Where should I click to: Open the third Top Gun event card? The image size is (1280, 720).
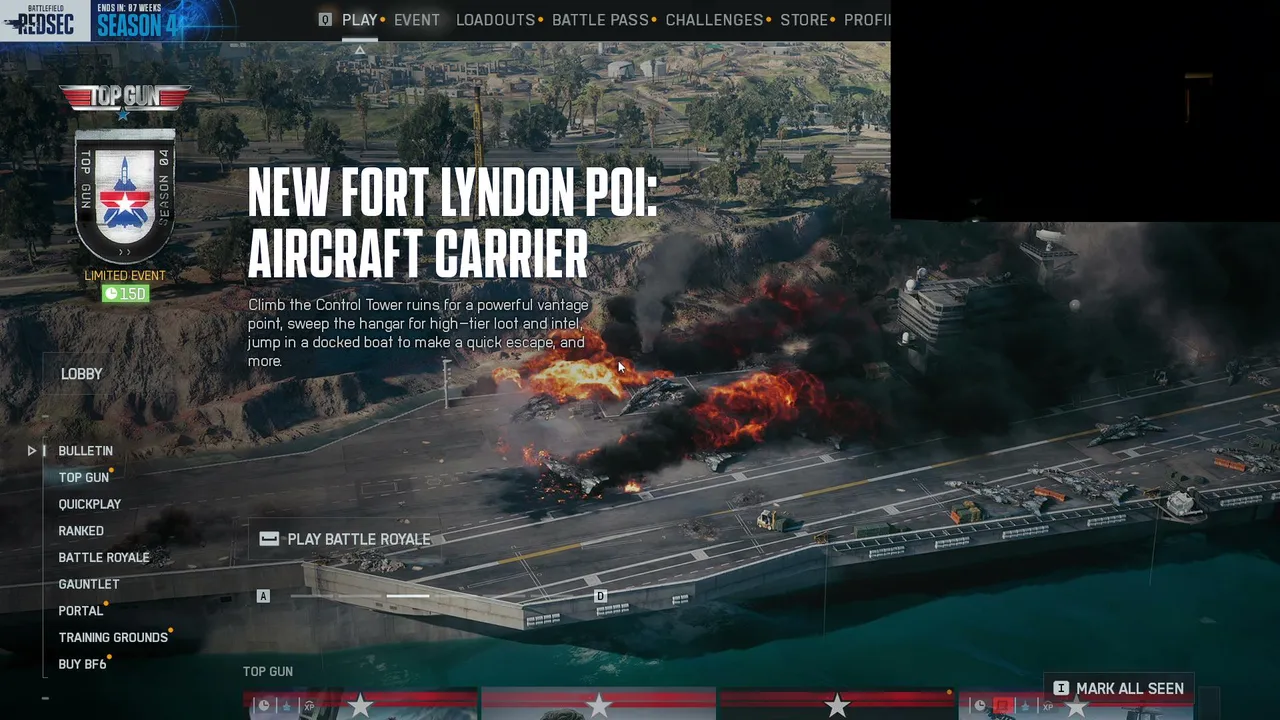[x=836, y=703]
